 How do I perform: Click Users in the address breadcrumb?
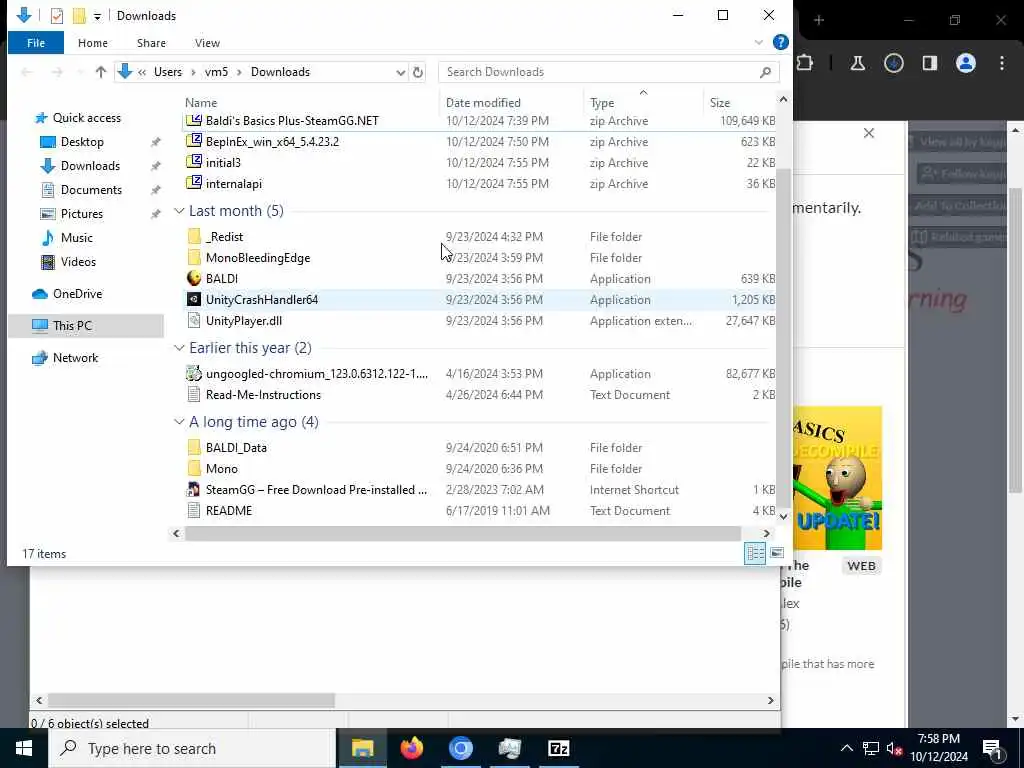click(x=168, y=72)
